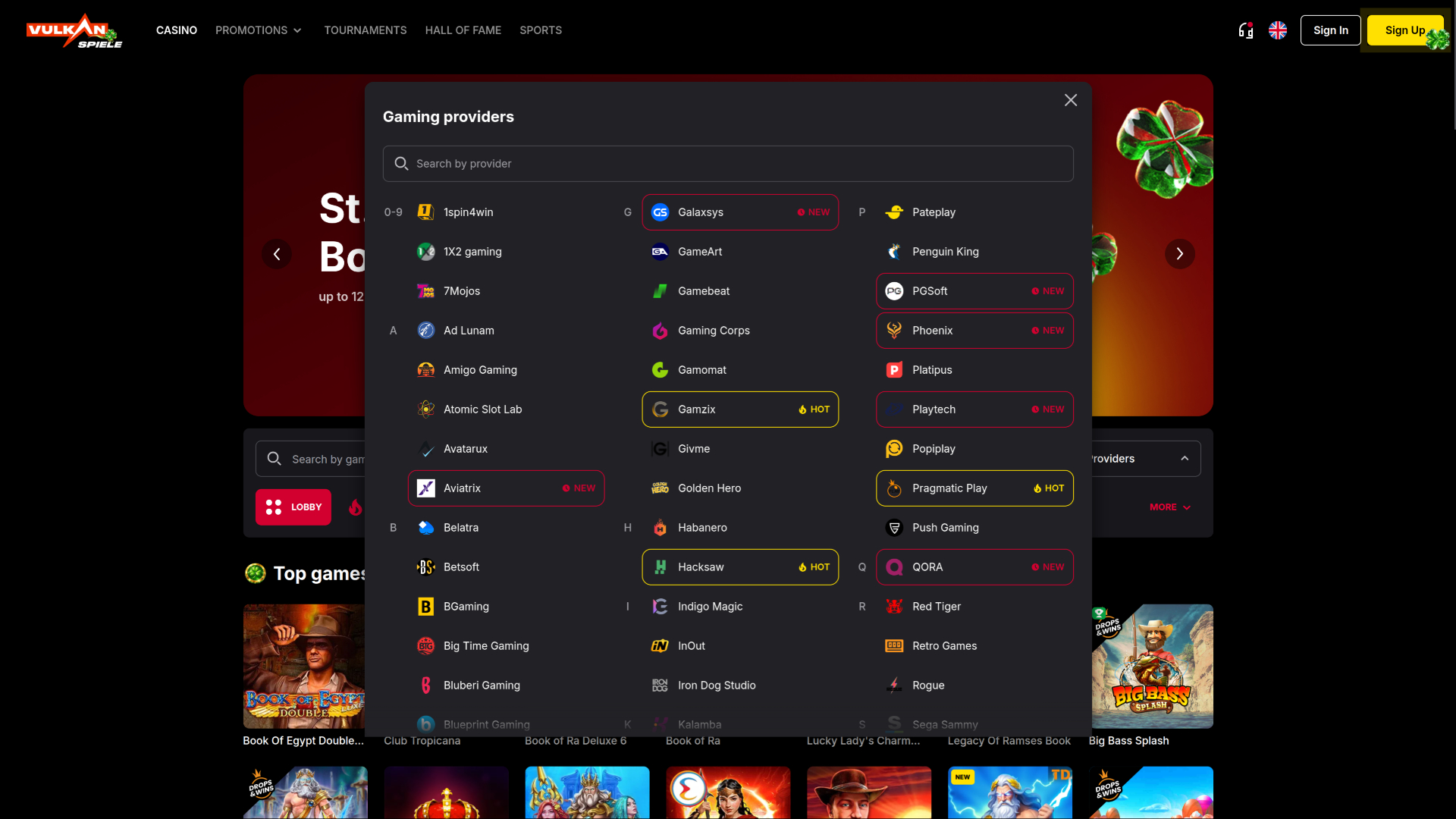This screenshot has height=819, width=1456.
Task: Click the British flag language icon
Action: (1278, 30)
